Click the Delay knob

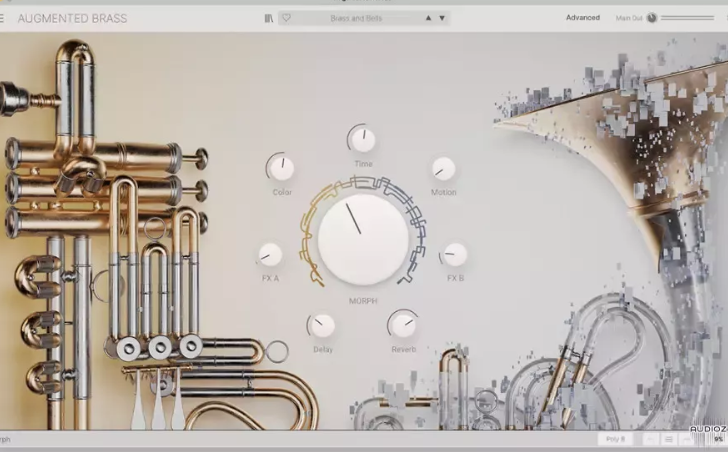(x=323, y=326)
